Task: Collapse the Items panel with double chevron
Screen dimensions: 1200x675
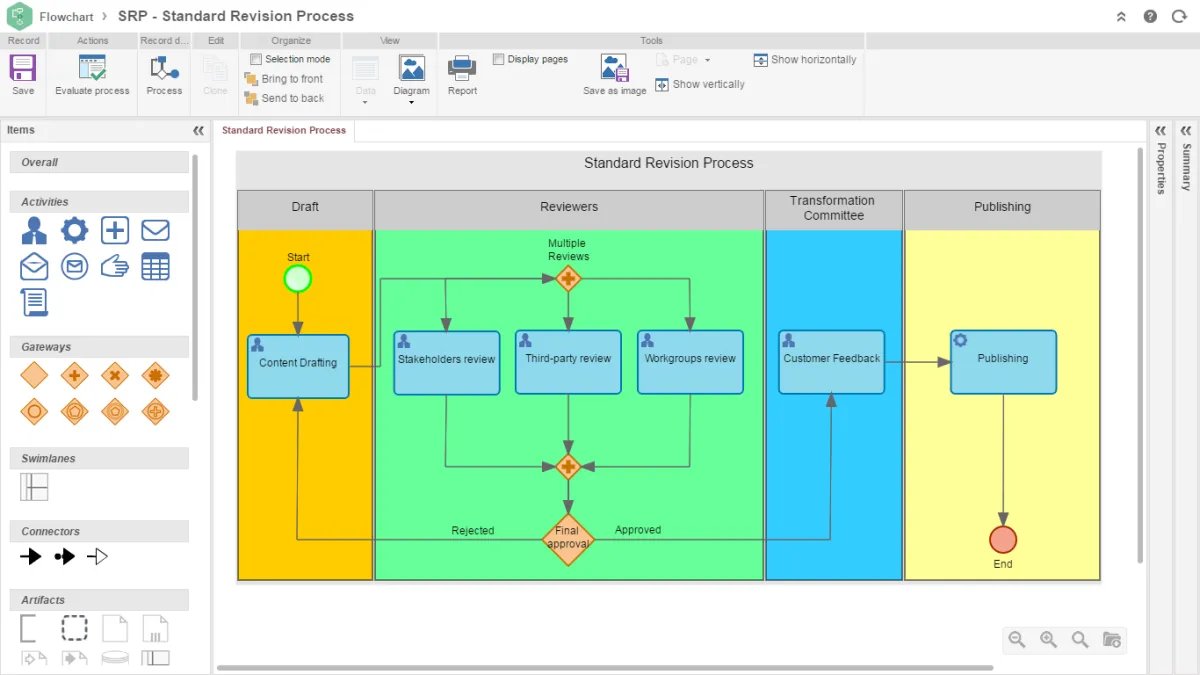Action: click(x=198, y=131)
